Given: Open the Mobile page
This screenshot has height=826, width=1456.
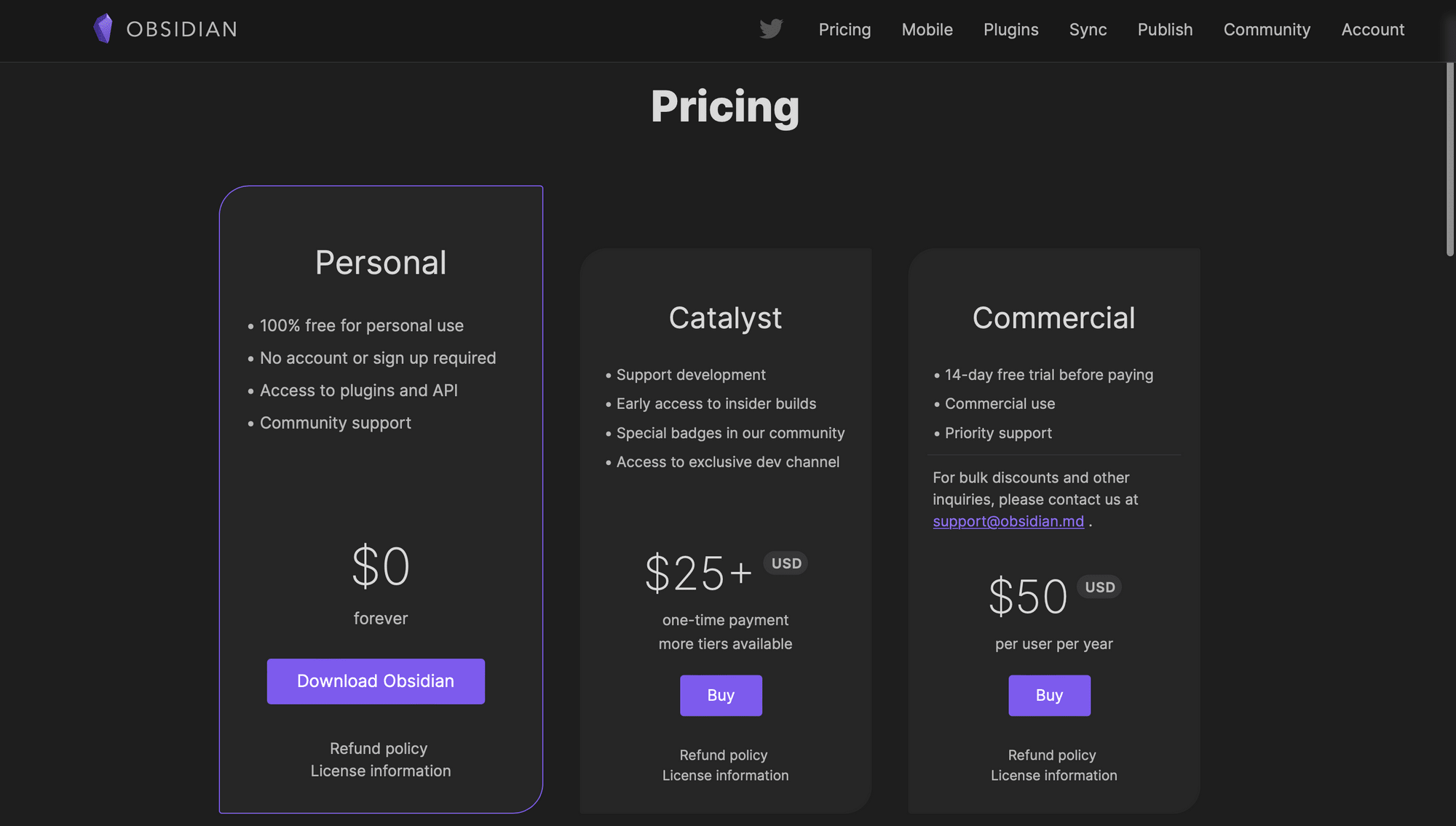Looking at the screenshot, I should (x=927, y=30).
